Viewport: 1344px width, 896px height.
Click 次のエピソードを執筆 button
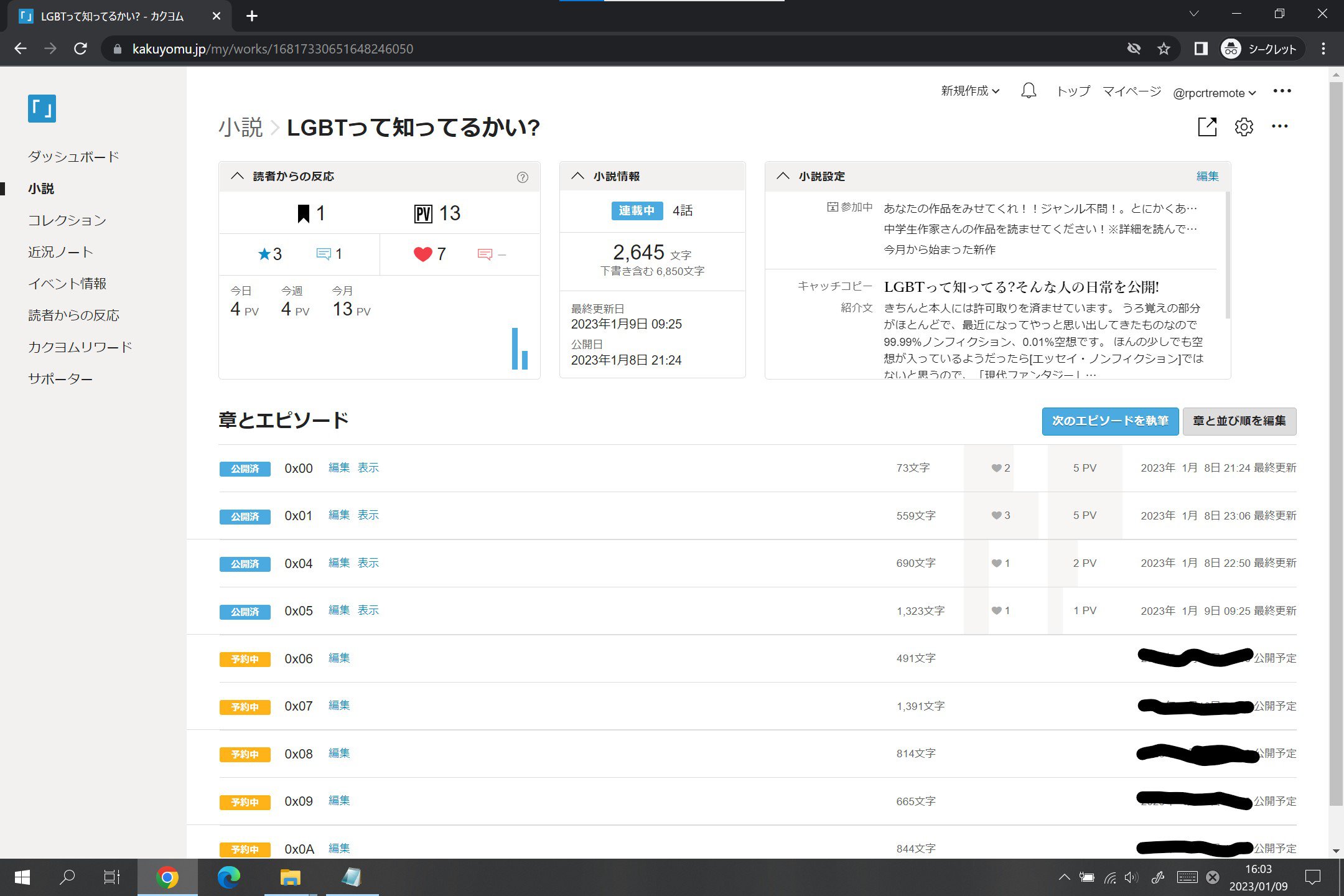(1109, 421)
